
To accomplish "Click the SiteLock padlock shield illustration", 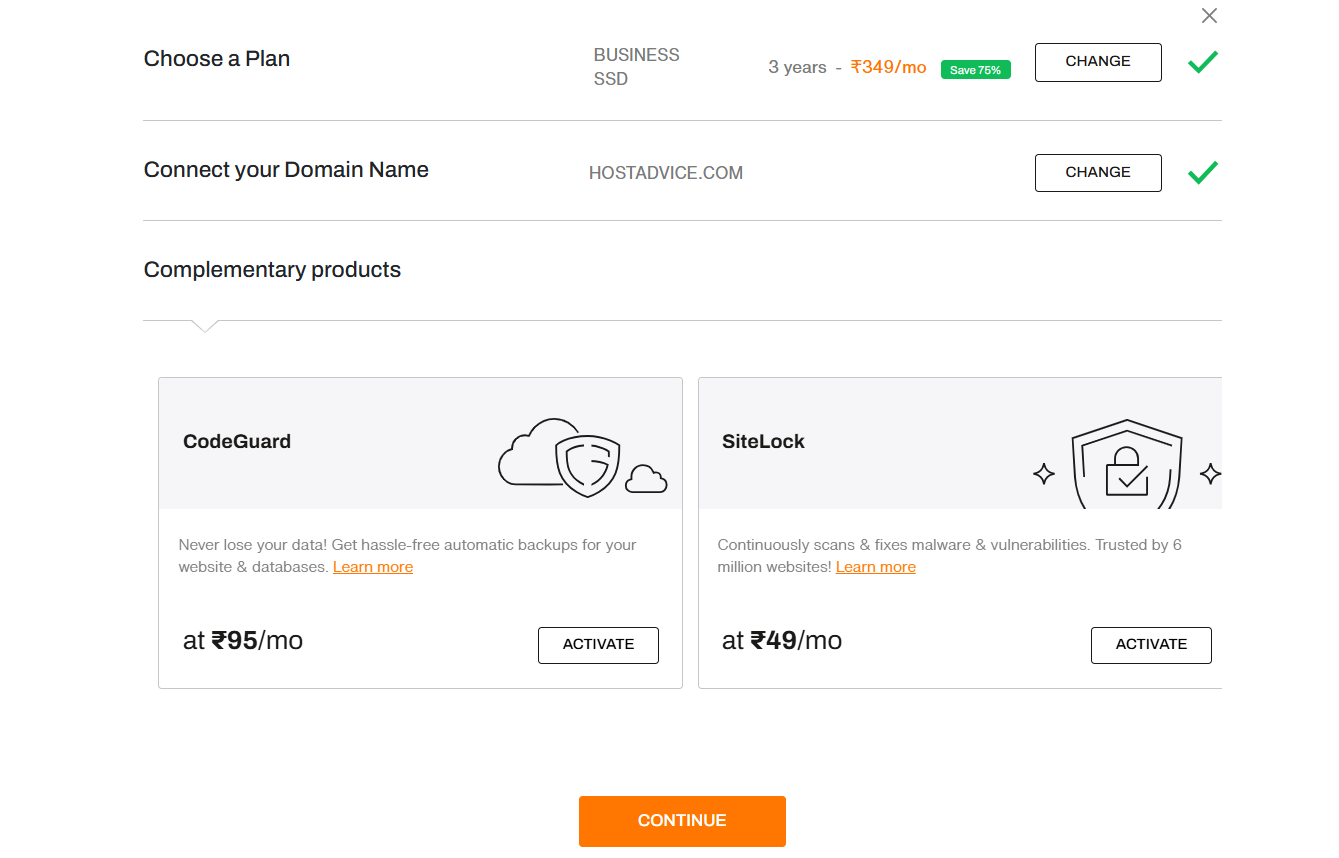I will (1127, 464).
